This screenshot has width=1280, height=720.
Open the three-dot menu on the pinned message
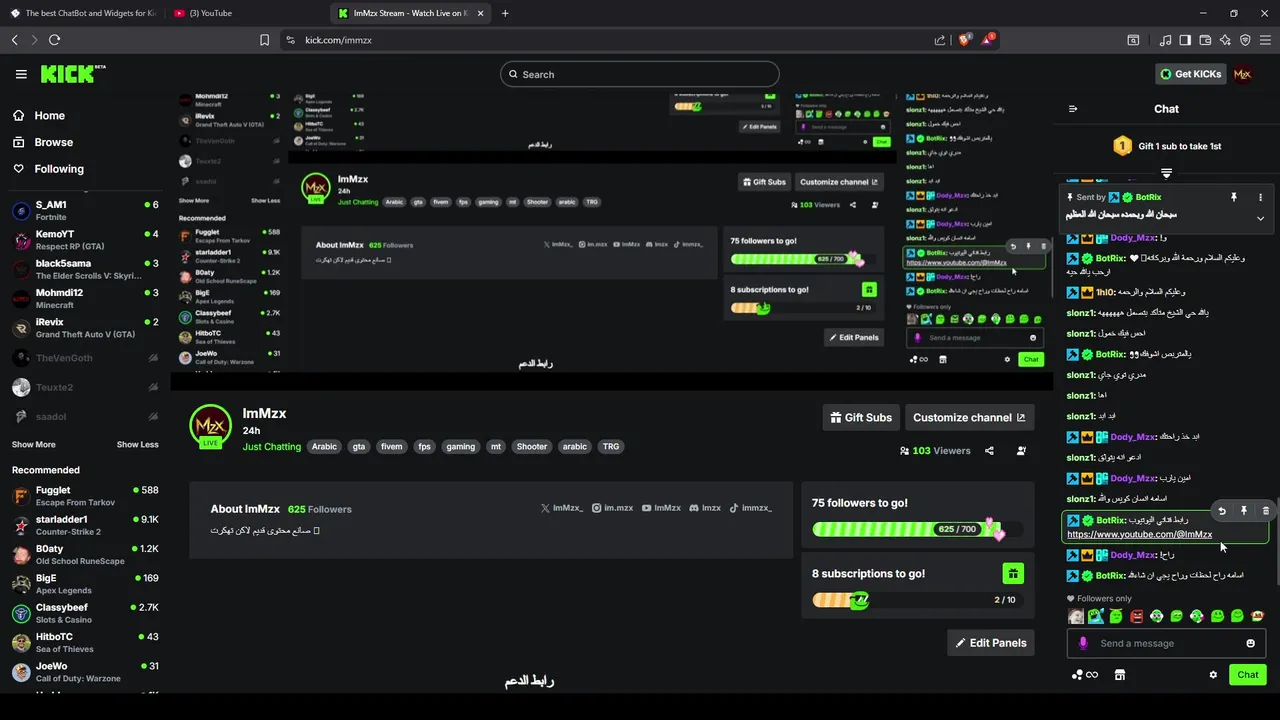1260,197
